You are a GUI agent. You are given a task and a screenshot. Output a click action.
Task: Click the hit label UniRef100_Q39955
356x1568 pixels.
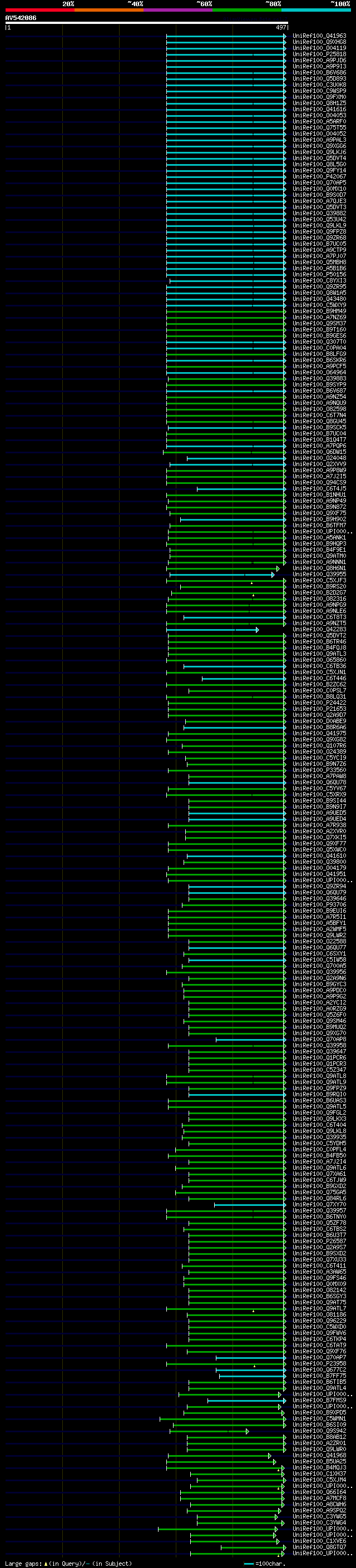point(319,575)
